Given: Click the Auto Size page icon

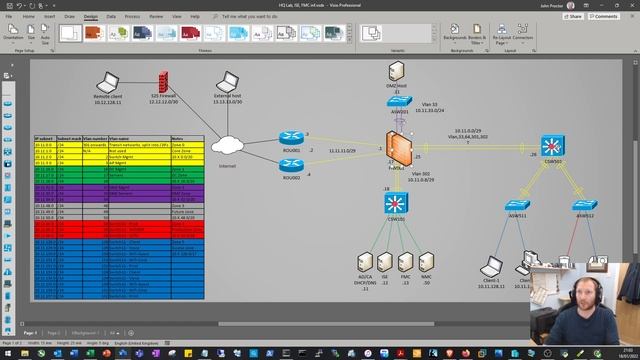Looking at the screenshot, I should (45, 33).
